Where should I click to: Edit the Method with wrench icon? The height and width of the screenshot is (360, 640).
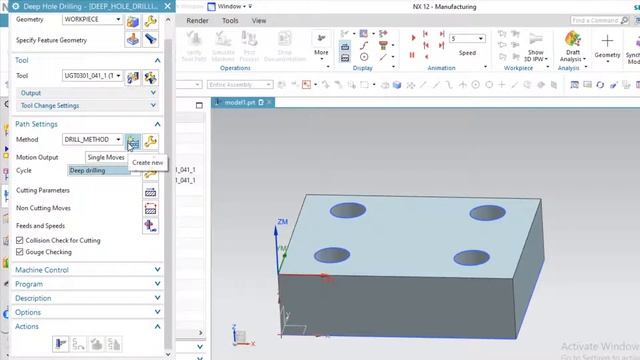(x=150, y=141)
